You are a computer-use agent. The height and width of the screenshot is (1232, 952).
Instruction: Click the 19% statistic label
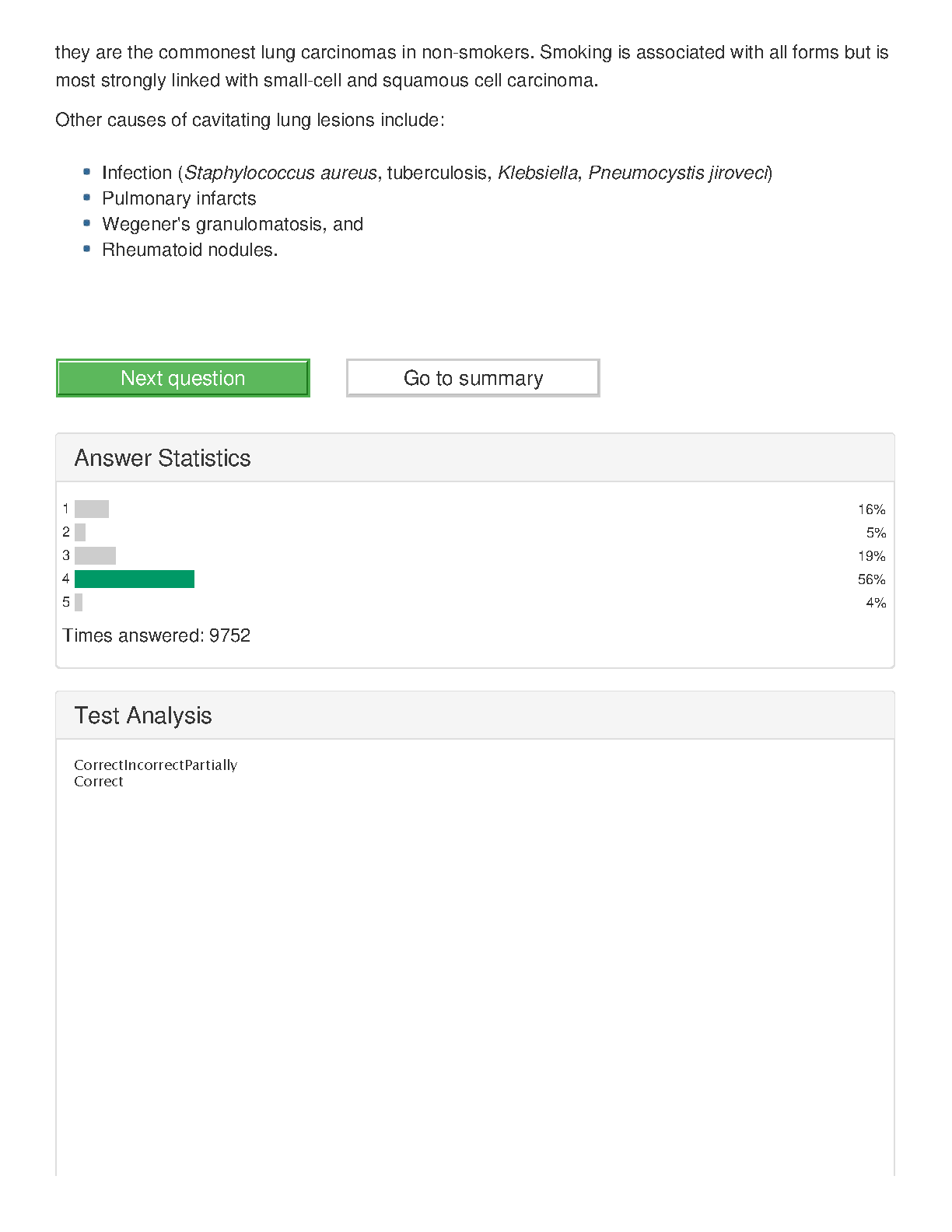click(871, 556)
